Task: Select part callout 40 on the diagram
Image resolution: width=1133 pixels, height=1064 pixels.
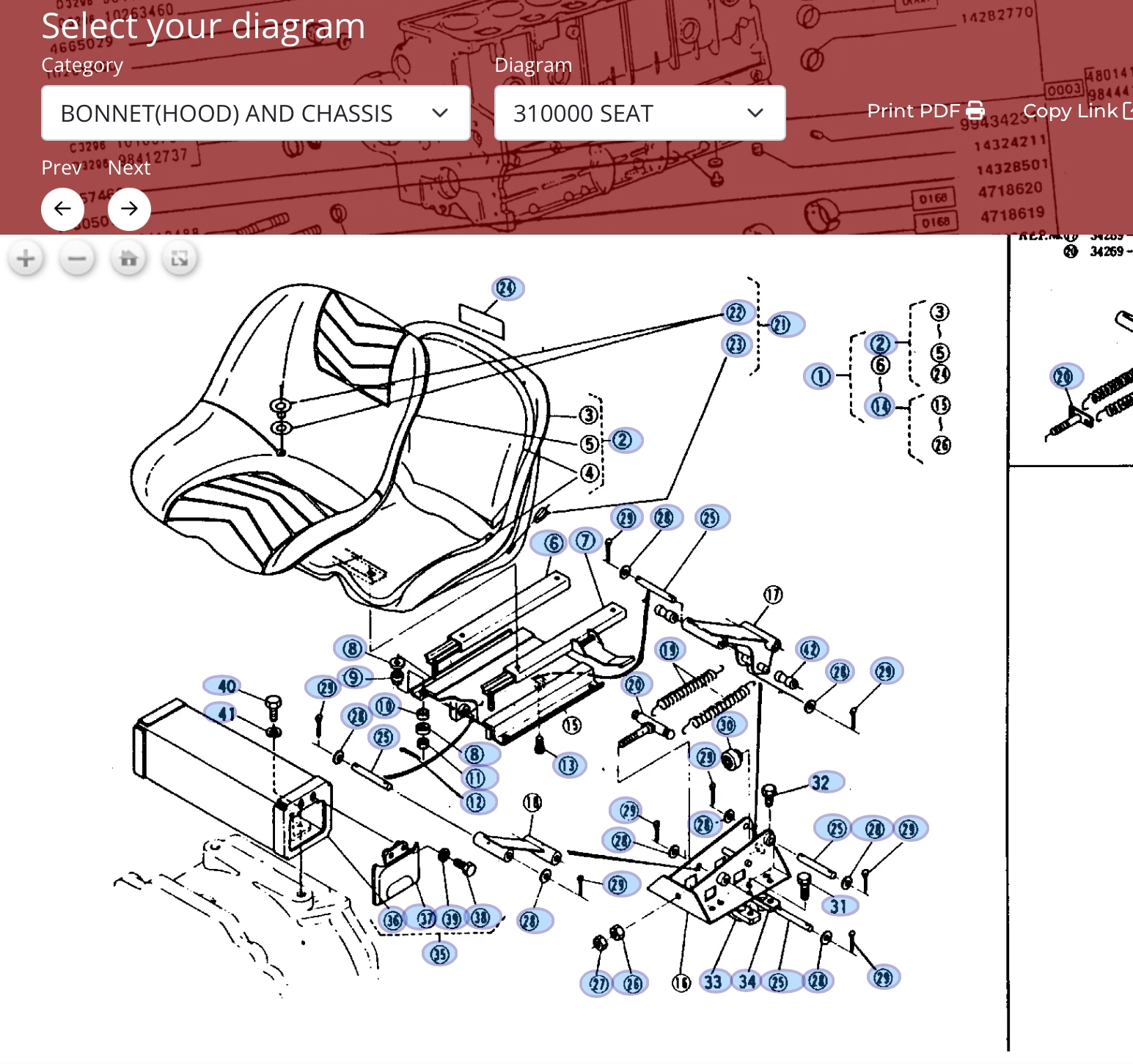Action: (x=227, y=686)
